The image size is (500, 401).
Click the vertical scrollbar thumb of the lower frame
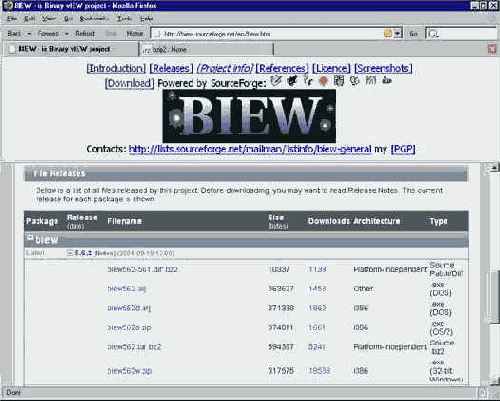(x=494, y=296)
